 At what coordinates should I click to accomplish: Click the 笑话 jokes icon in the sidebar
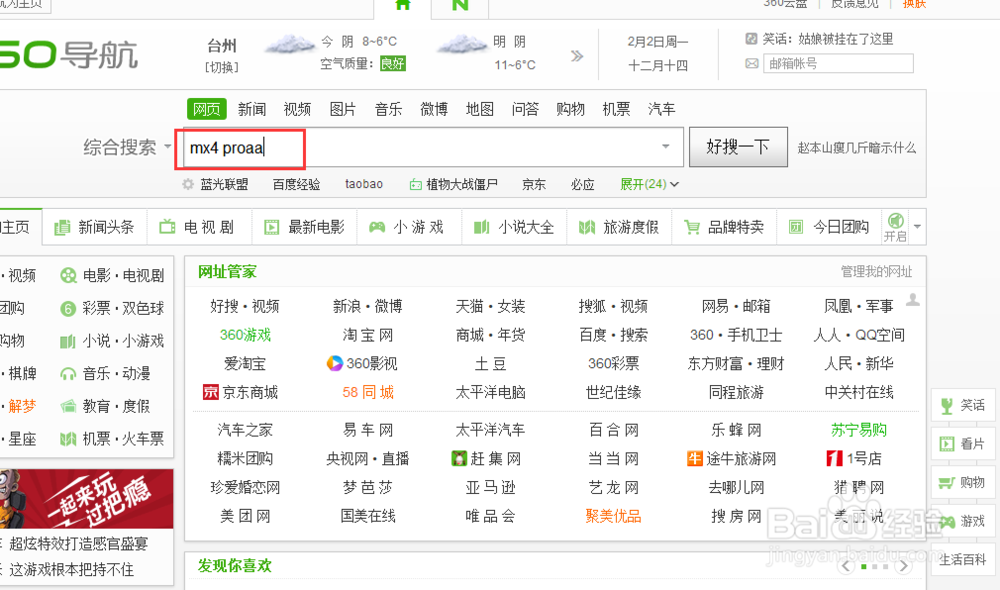[945, 405]
